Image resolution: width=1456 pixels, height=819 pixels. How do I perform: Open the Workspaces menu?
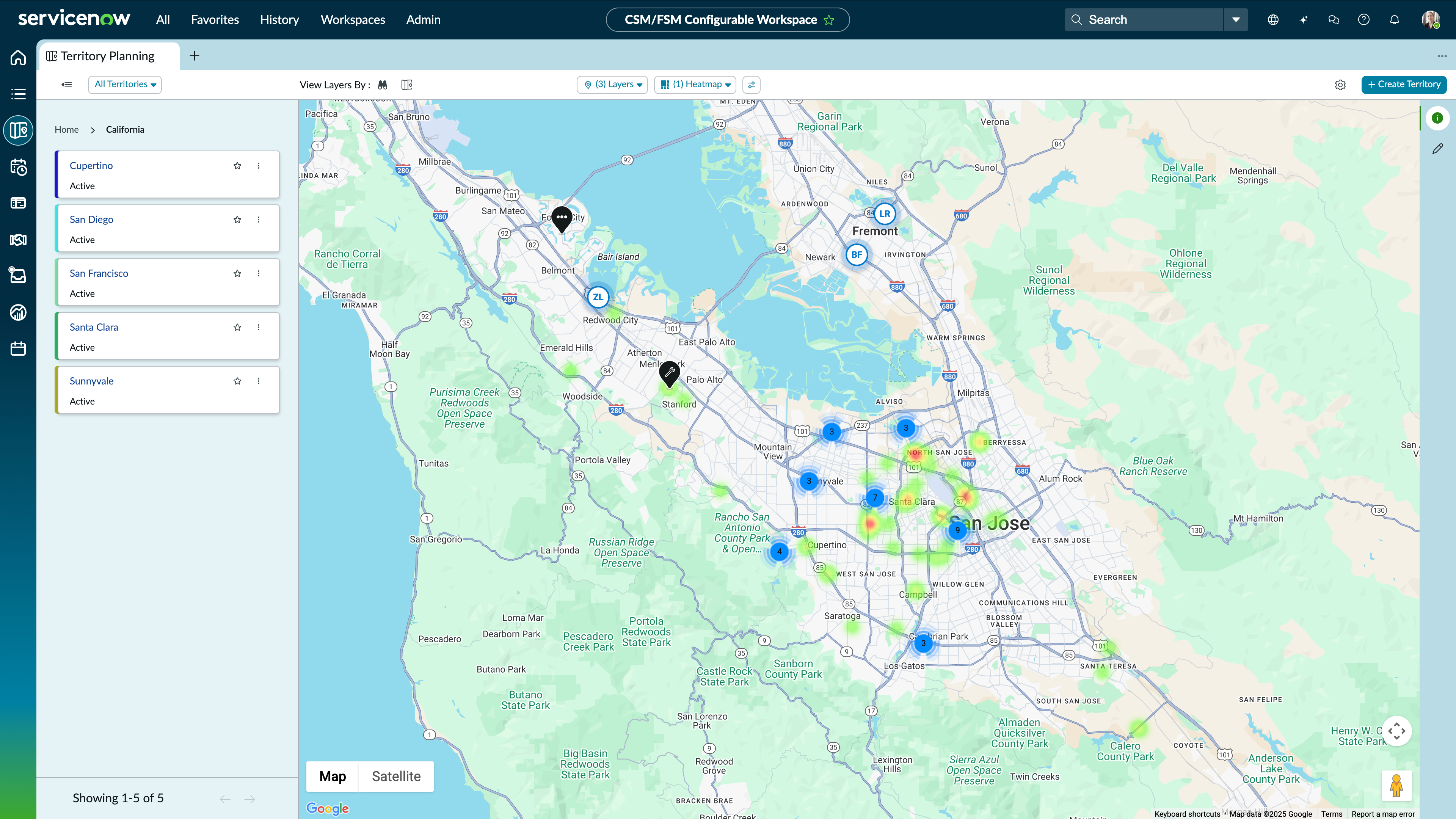pos(353,20)
